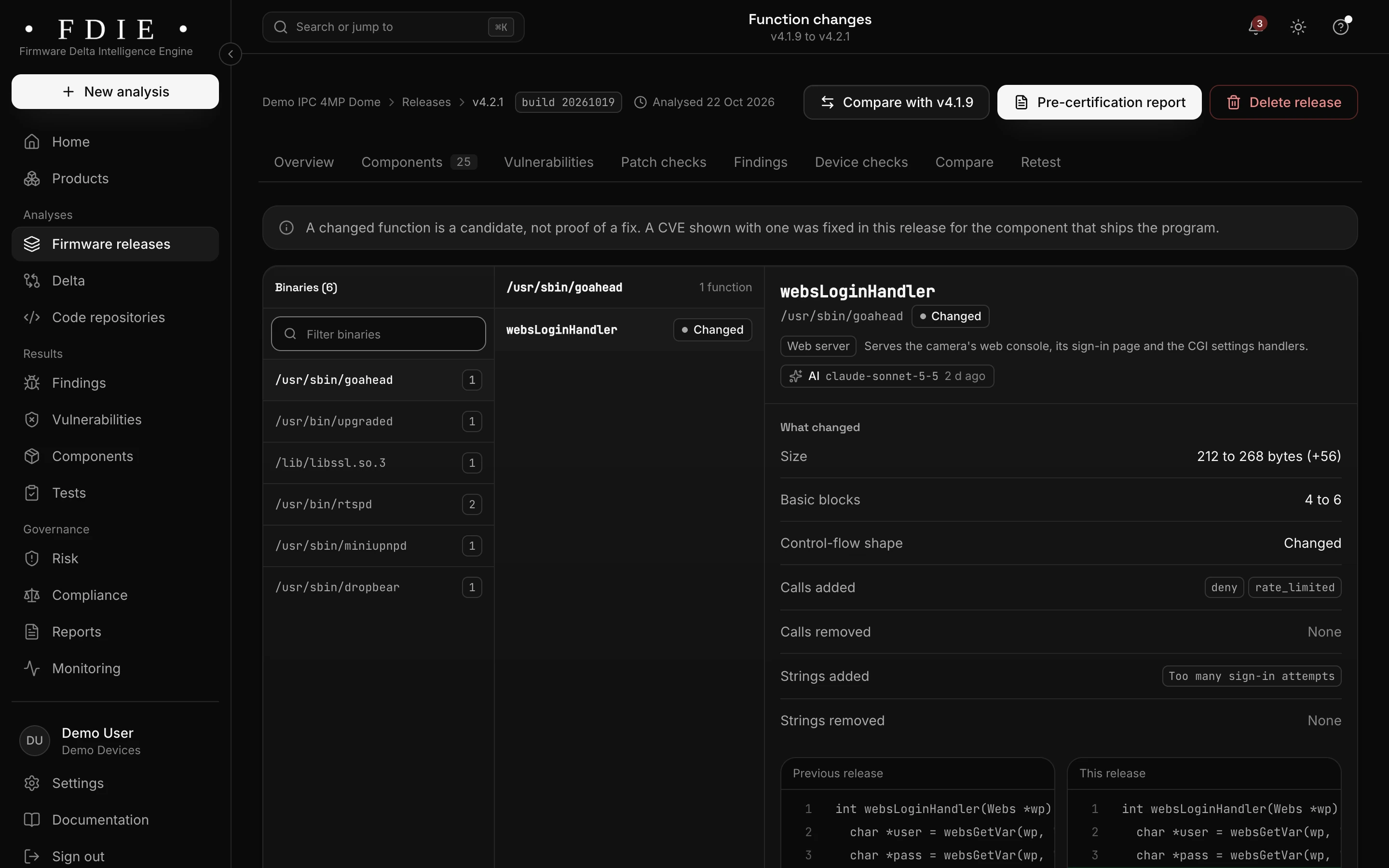Switch to the Patch checks tab
Viewport: 1389px width, 868px height.
point(664,163)
